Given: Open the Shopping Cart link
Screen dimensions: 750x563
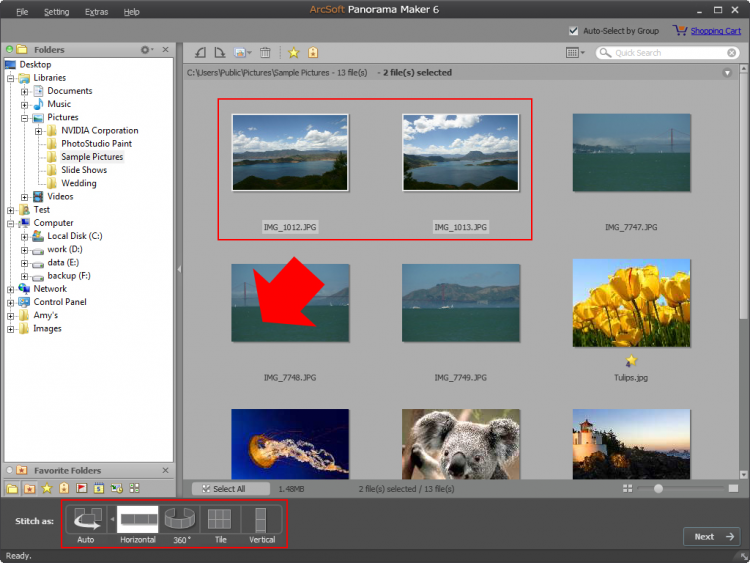Looking at the screenshot, I should tap(716, 31).
